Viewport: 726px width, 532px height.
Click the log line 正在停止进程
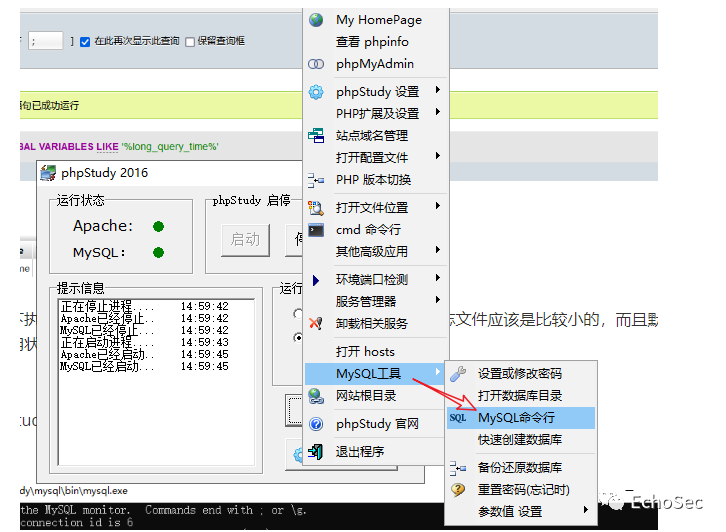point(144,307)
